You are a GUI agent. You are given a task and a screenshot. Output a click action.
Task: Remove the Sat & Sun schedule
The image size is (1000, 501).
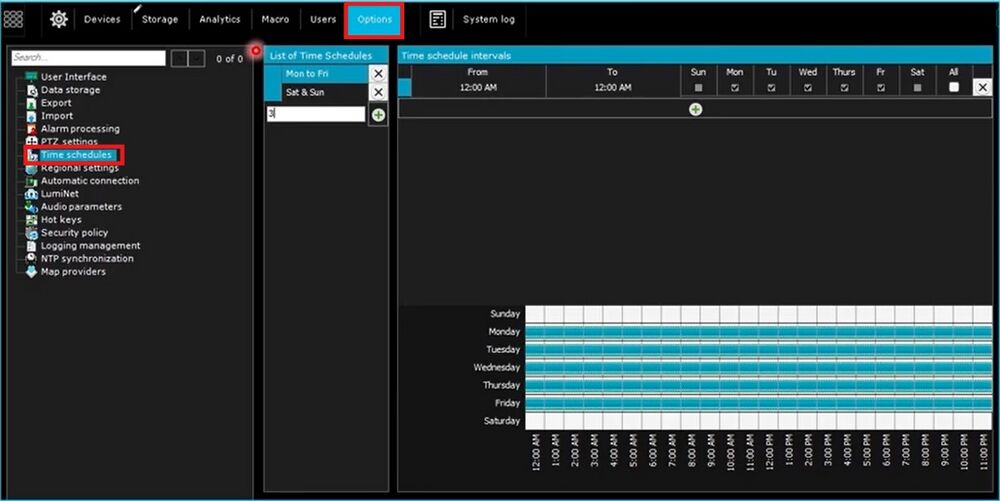pyautogui.click(x=378, y=93)
